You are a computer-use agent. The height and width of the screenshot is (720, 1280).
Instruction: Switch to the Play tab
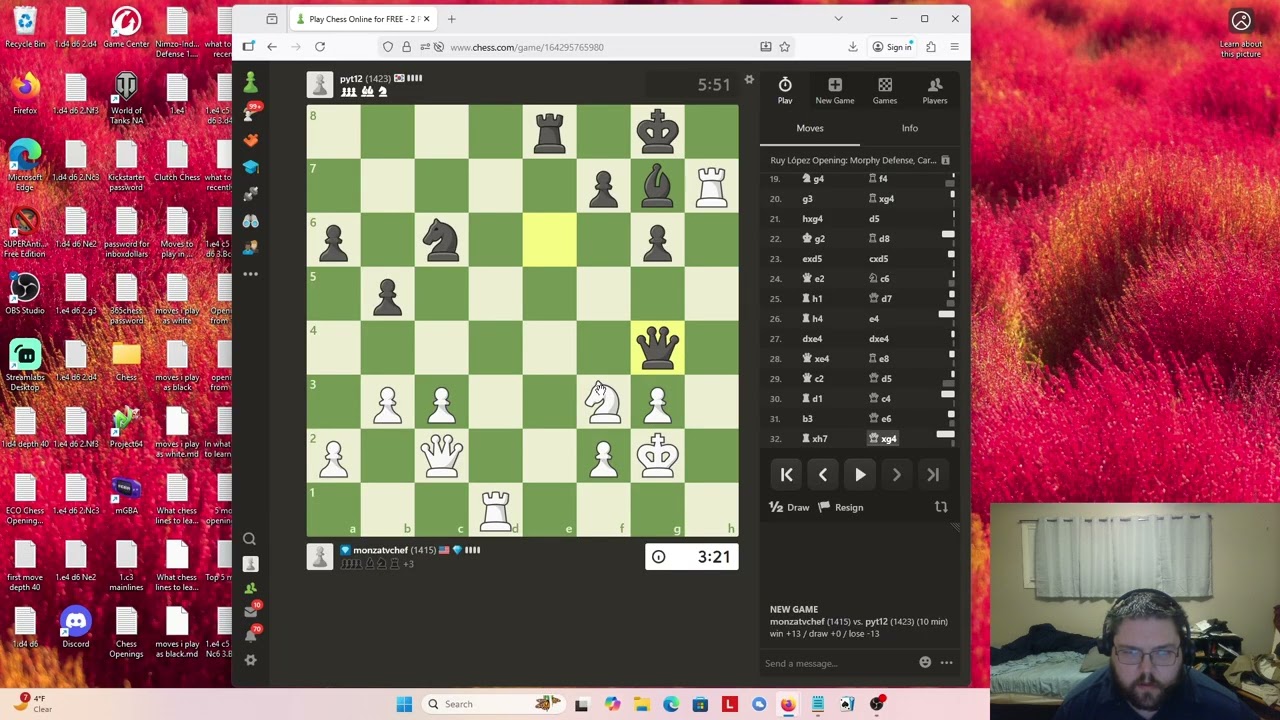pyautogui.click(x=785, y=90)
